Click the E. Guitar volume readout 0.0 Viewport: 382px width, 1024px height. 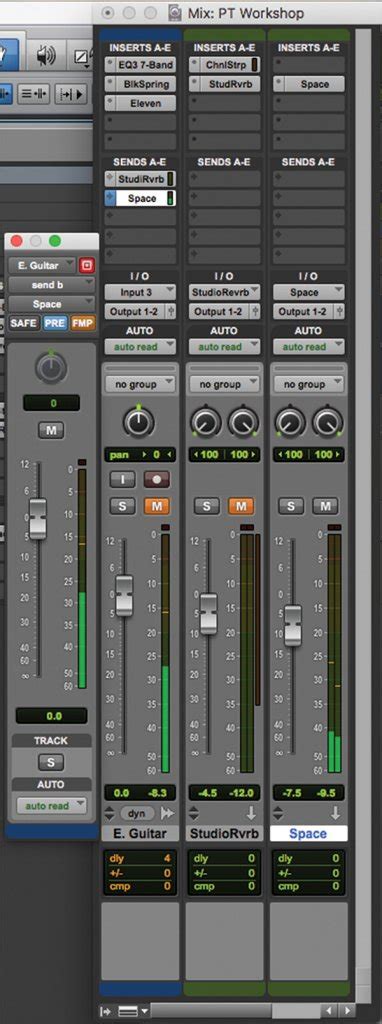pos(121,793)
